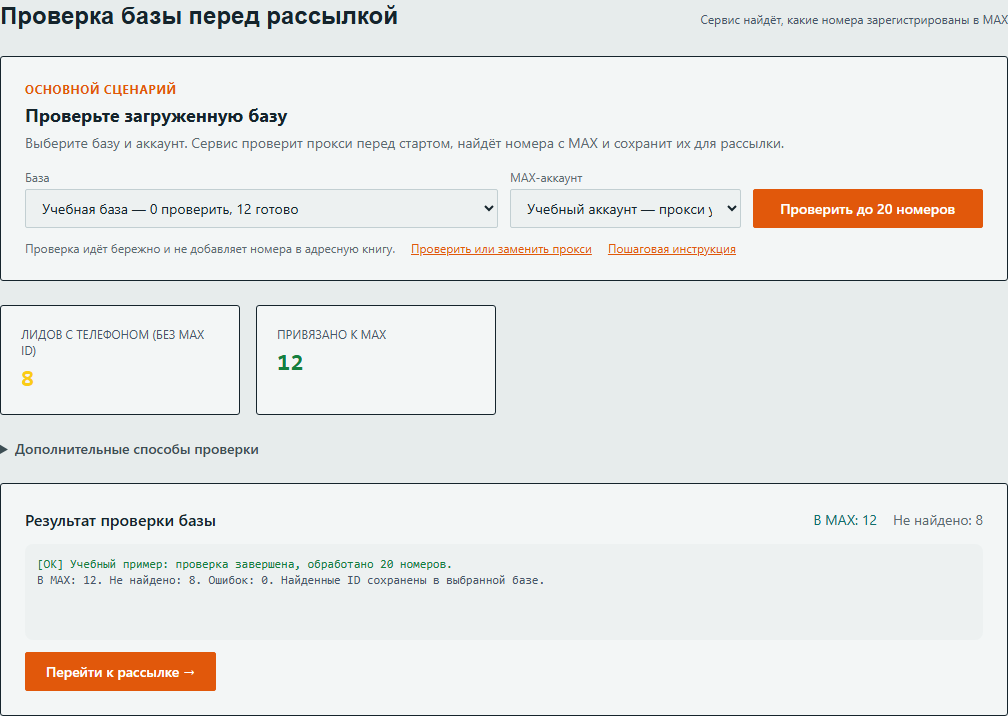Open the MAX-аккаунт dropdown
The width and height of the screenshot is (1008, 716).
pyautogui.click(x=625, y=208)
